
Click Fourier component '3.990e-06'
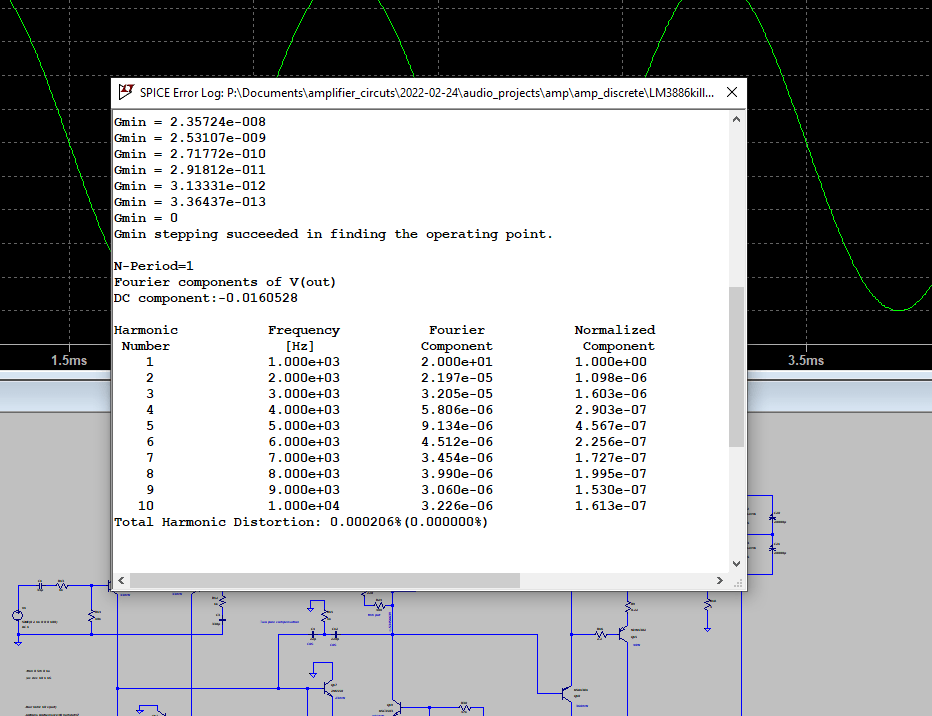(x=456, y=474)
